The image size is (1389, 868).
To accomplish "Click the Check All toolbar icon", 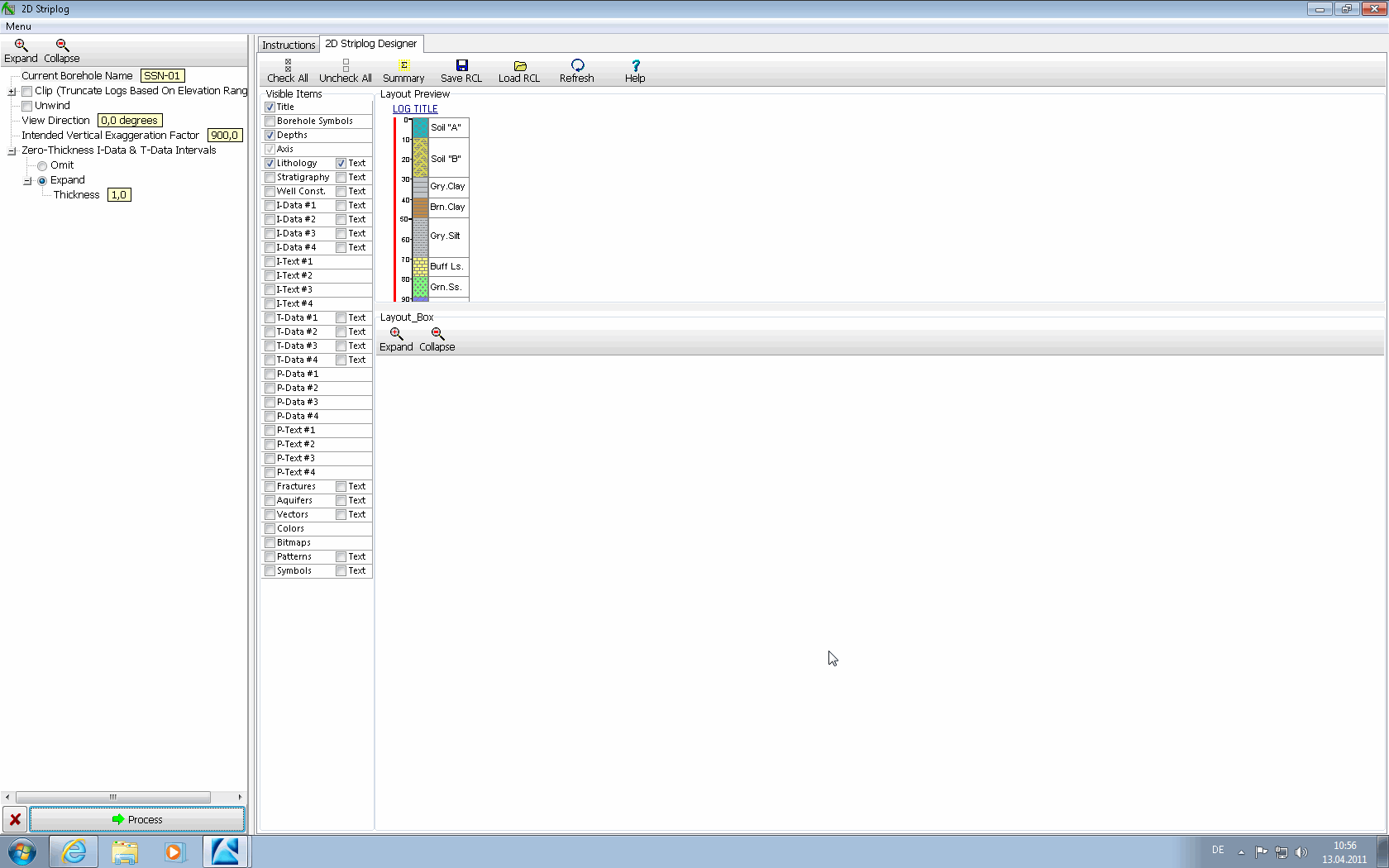I will [288, 65].
